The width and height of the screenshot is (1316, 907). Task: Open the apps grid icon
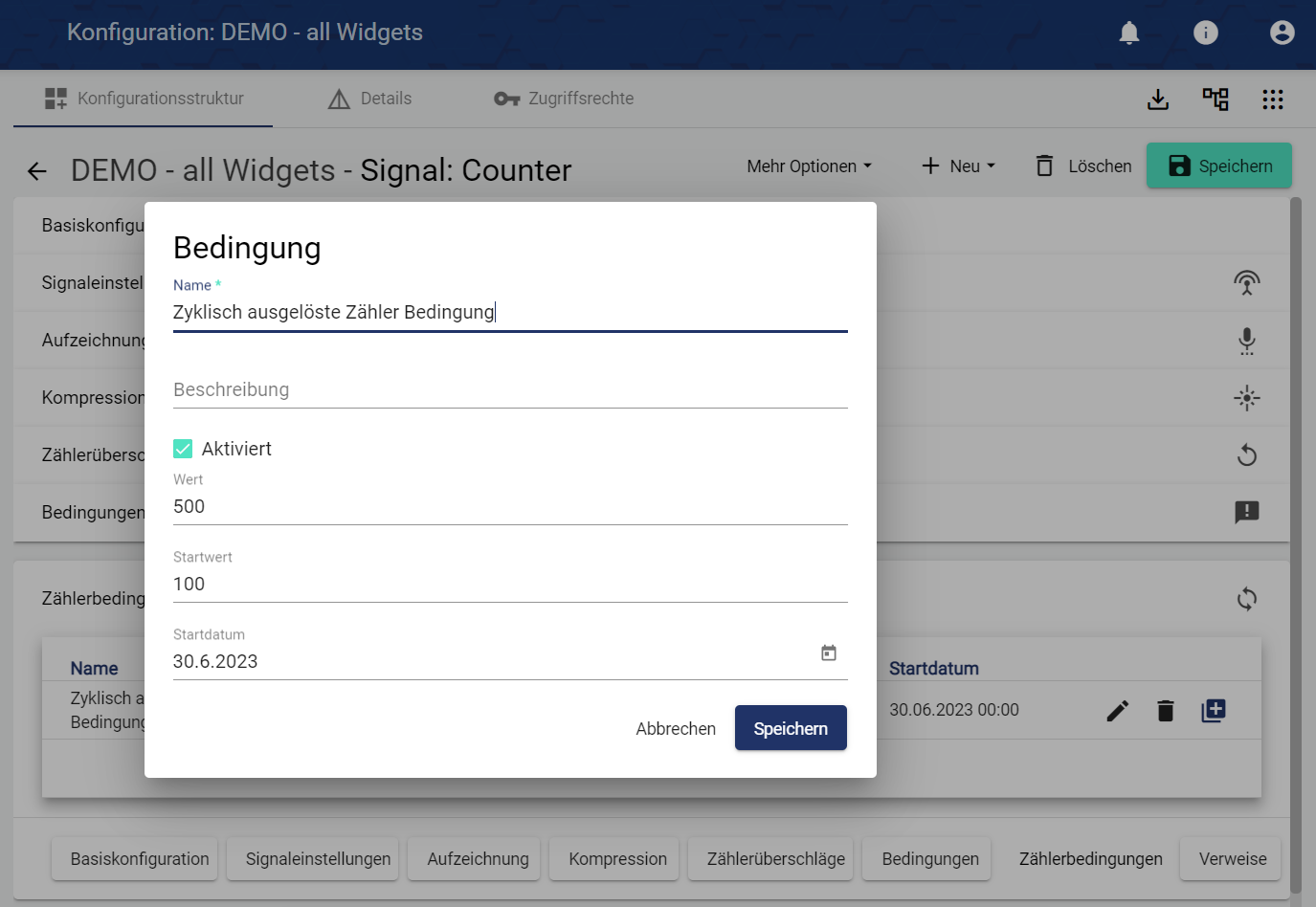pos(1272,100)
